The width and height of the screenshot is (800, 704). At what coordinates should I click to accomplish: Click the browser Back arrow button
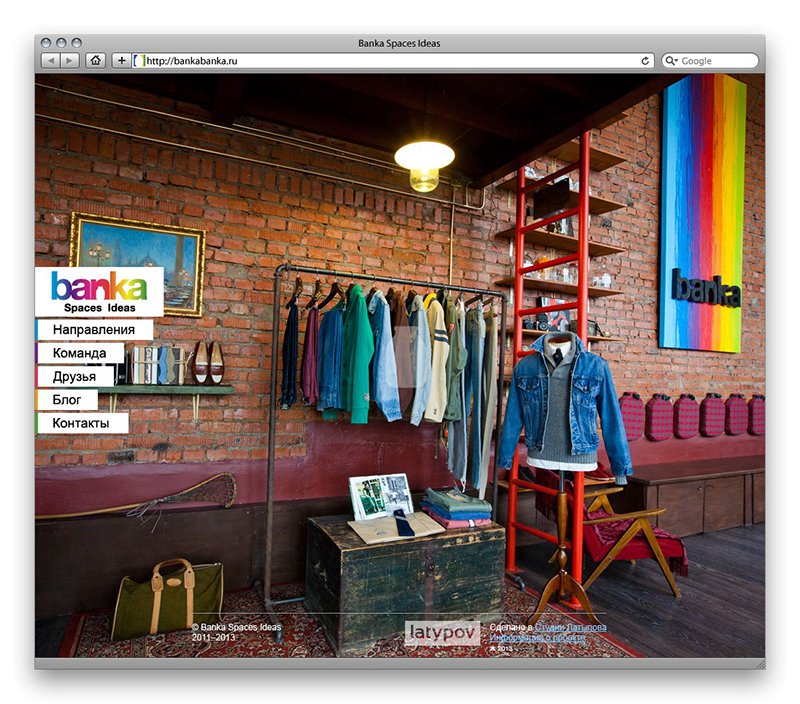[49, 61]
